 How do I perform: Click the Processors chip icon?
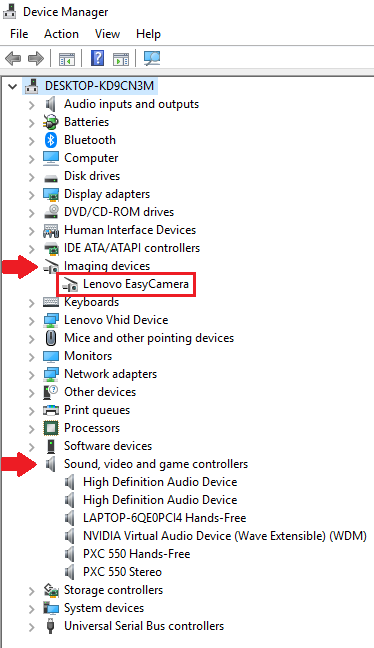[x=51, y=428]
